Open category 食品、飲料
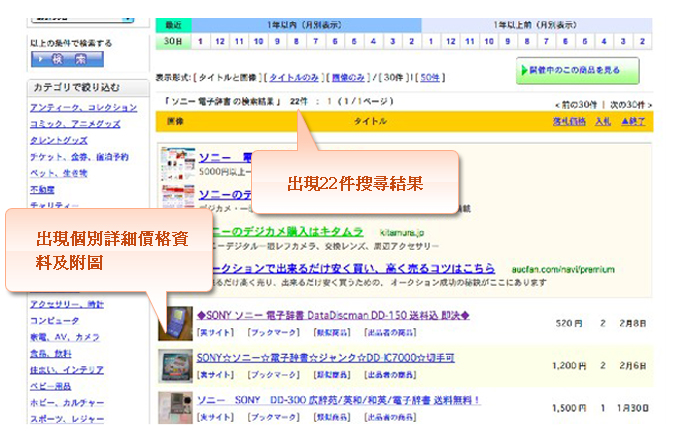Screen dimensions: 682x447 click(x=50, y=354)
